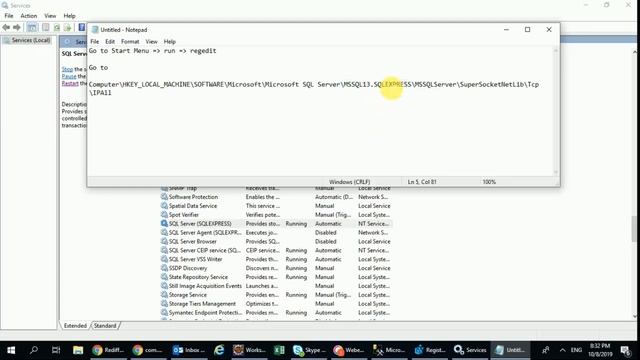Select SSDP Discovery service row
The width and height of the screenshot is (640, 360).
tap(276, 268)
